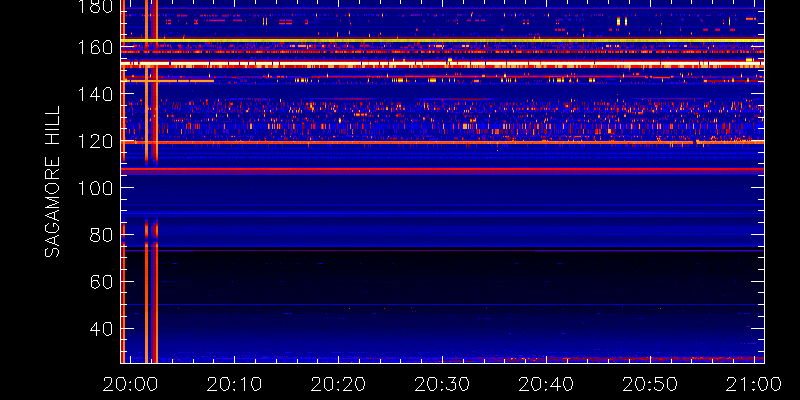Viewport: 800px width, 400px height.
Task: Click the 20:10 time axis label
Action: [x=234, y=384]
